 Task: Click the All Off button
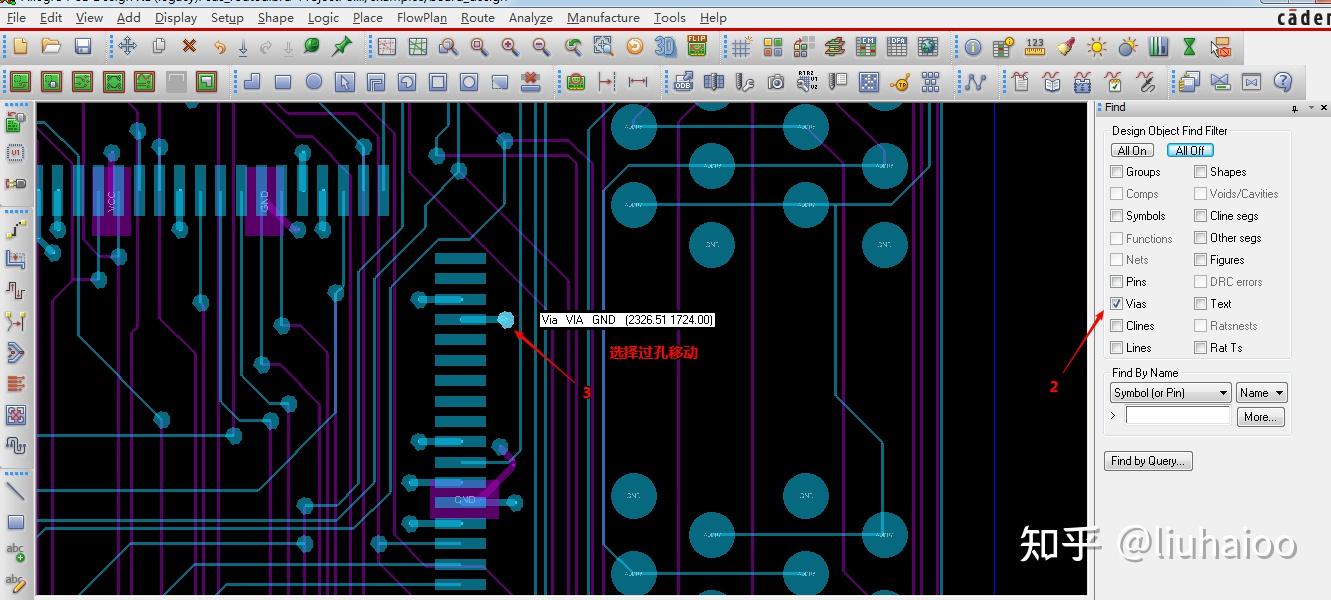(x=1189, y=150)
